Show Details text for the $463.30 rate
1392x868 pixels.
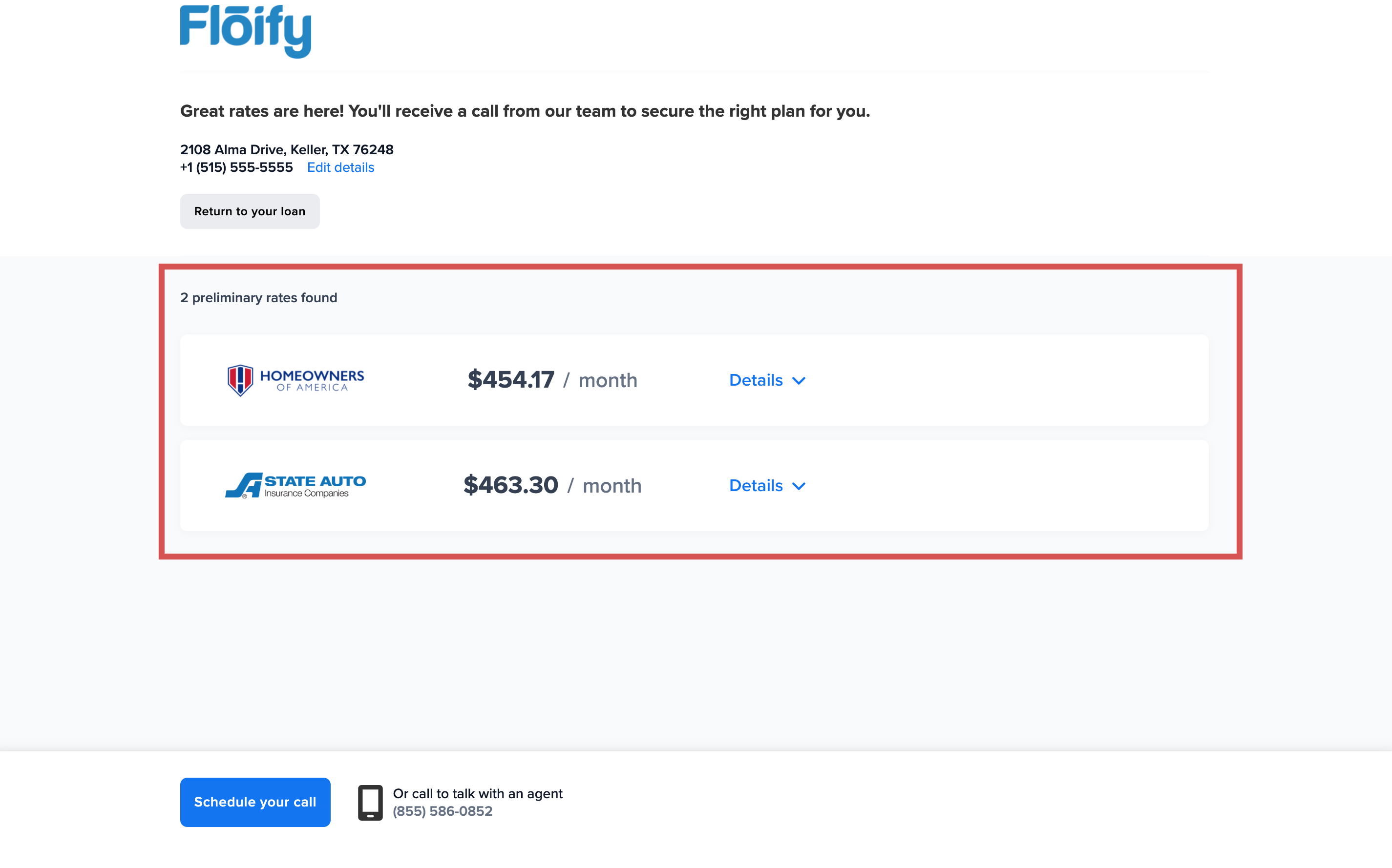(x=756, y=486)
